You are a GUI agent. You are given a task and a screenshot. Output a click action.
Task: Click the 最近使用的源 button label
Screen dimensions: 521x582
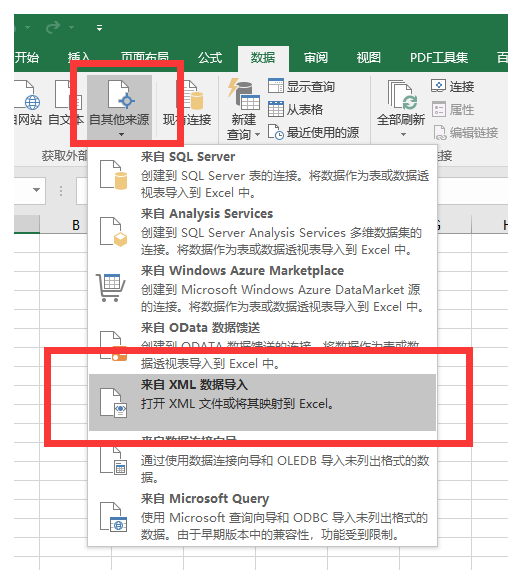click(x=323, y=133)
